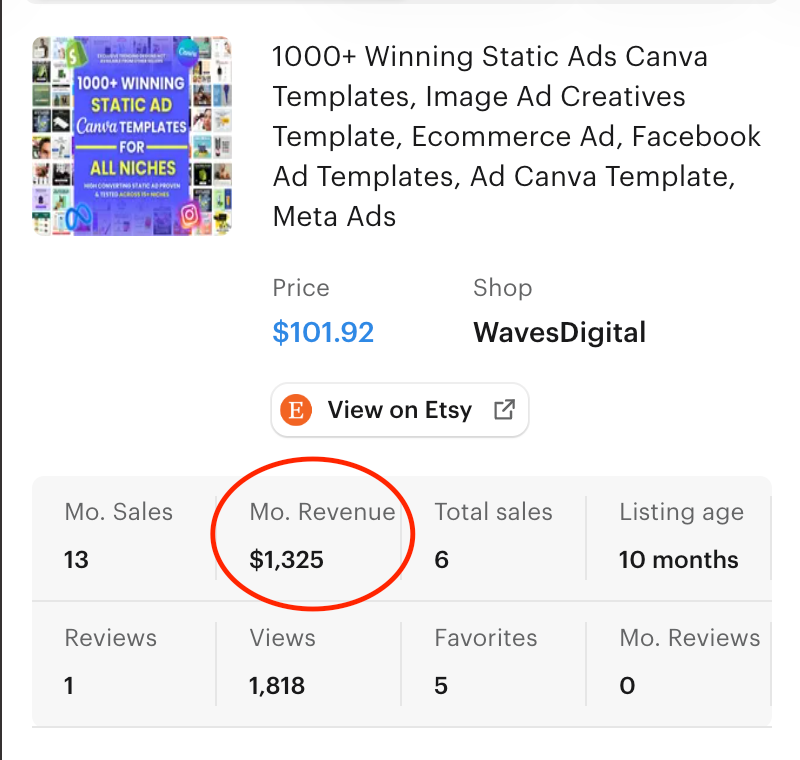Click the Mo. Reviews stat label

click(x=689, y=638)
